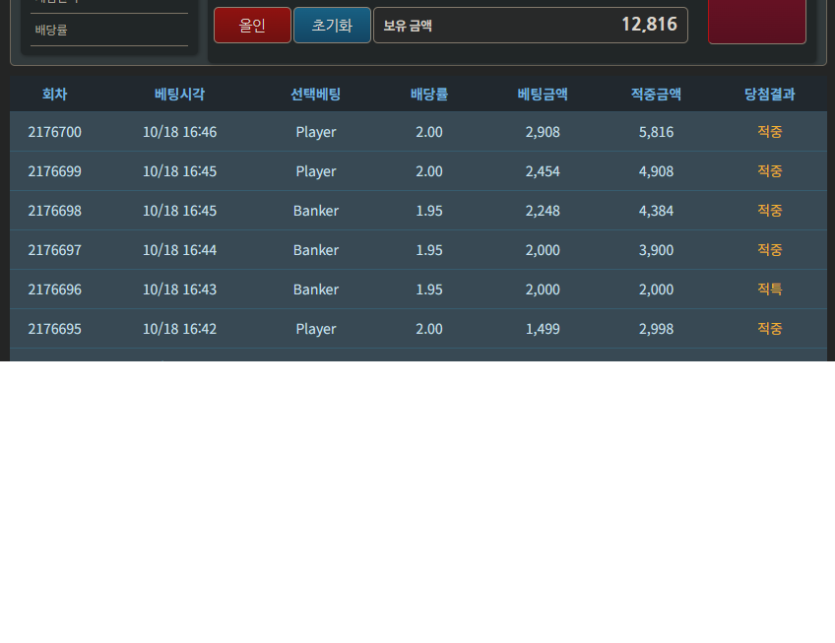835x643 pixels.
Task: Click the winning amount 5,816
Action: point(656,132)
